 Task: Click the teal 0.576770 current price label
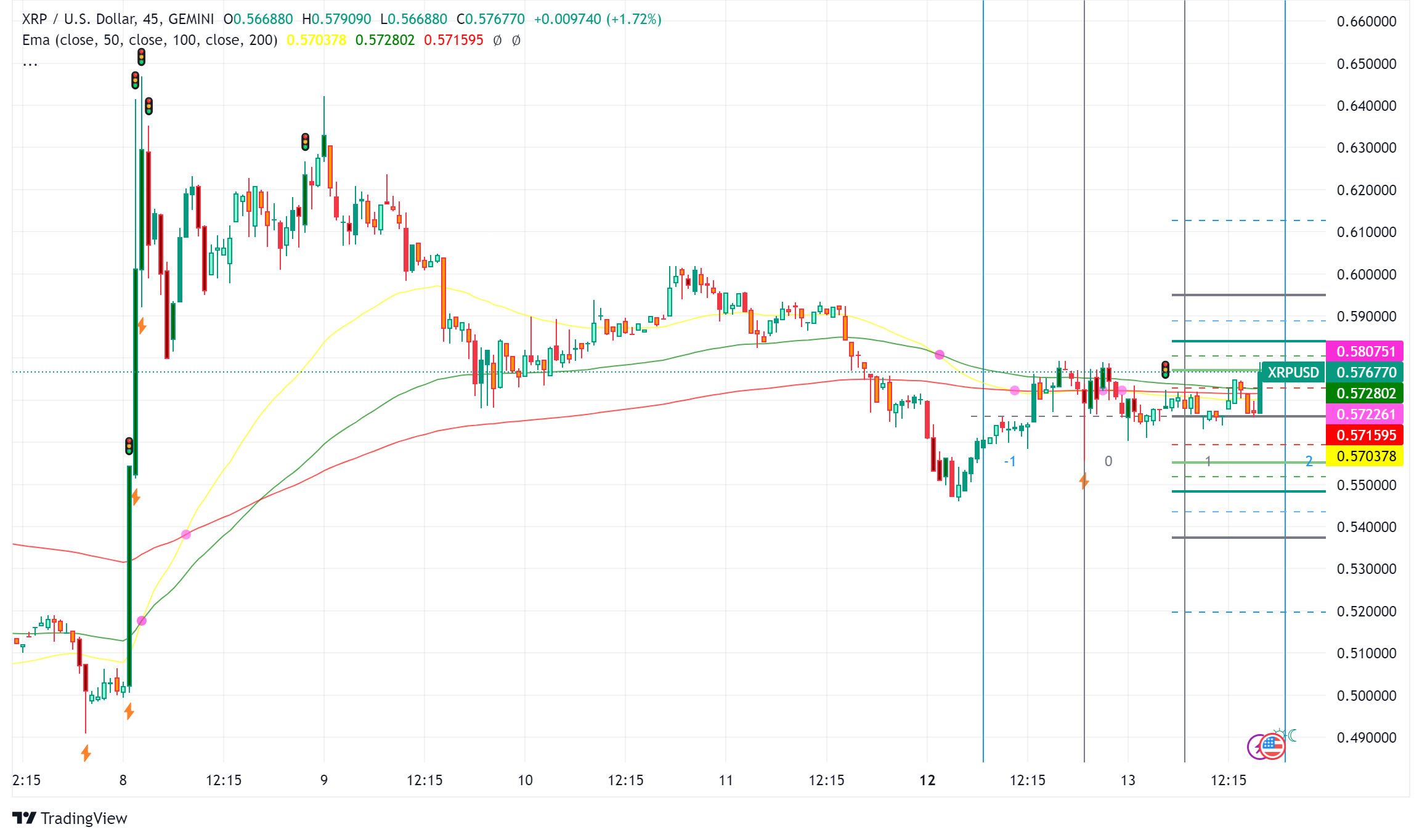[x=1365, y=372]
